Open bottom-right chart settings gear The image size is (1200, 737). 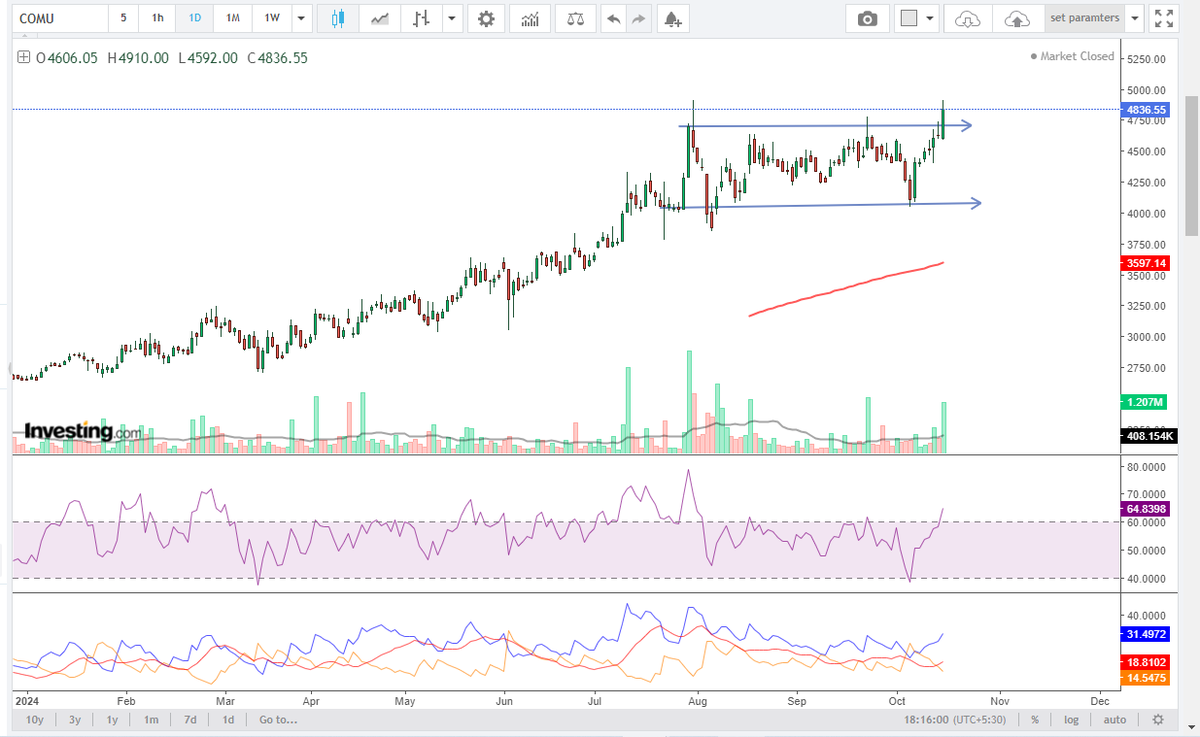pyautogui.click(x=1157, y=720)
